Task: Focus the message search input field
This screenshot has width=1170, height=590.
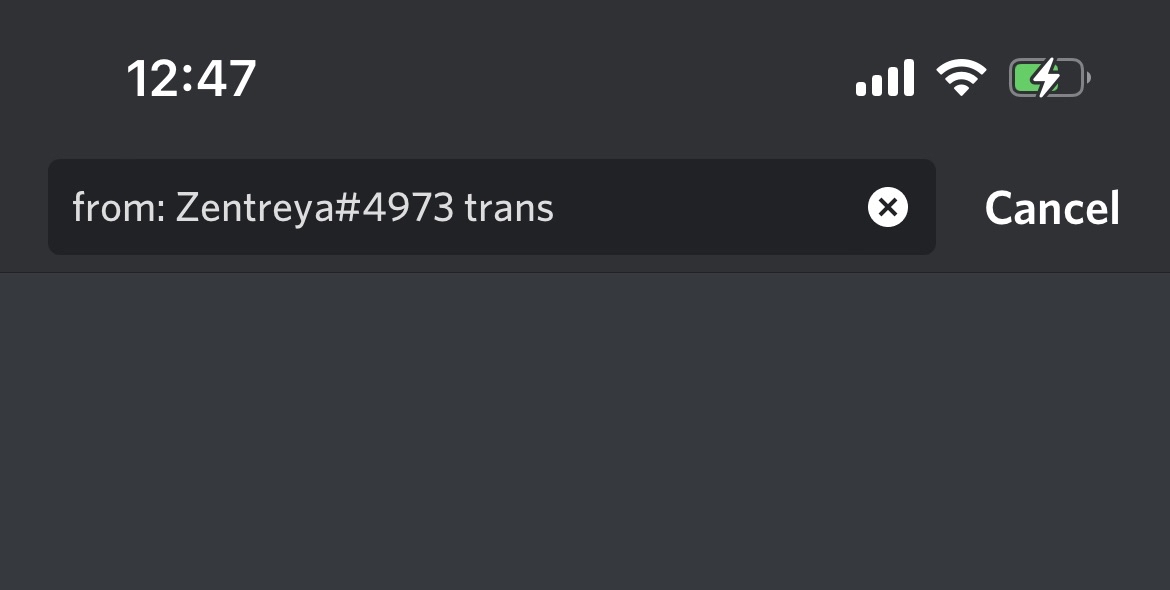Action: [x=492, y=207]
